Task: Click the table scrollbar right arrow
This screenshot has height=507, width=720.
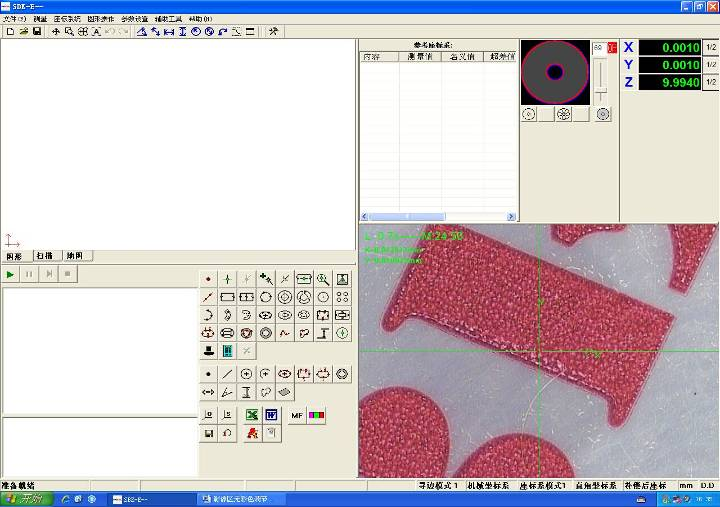Action: pos(511,216)
